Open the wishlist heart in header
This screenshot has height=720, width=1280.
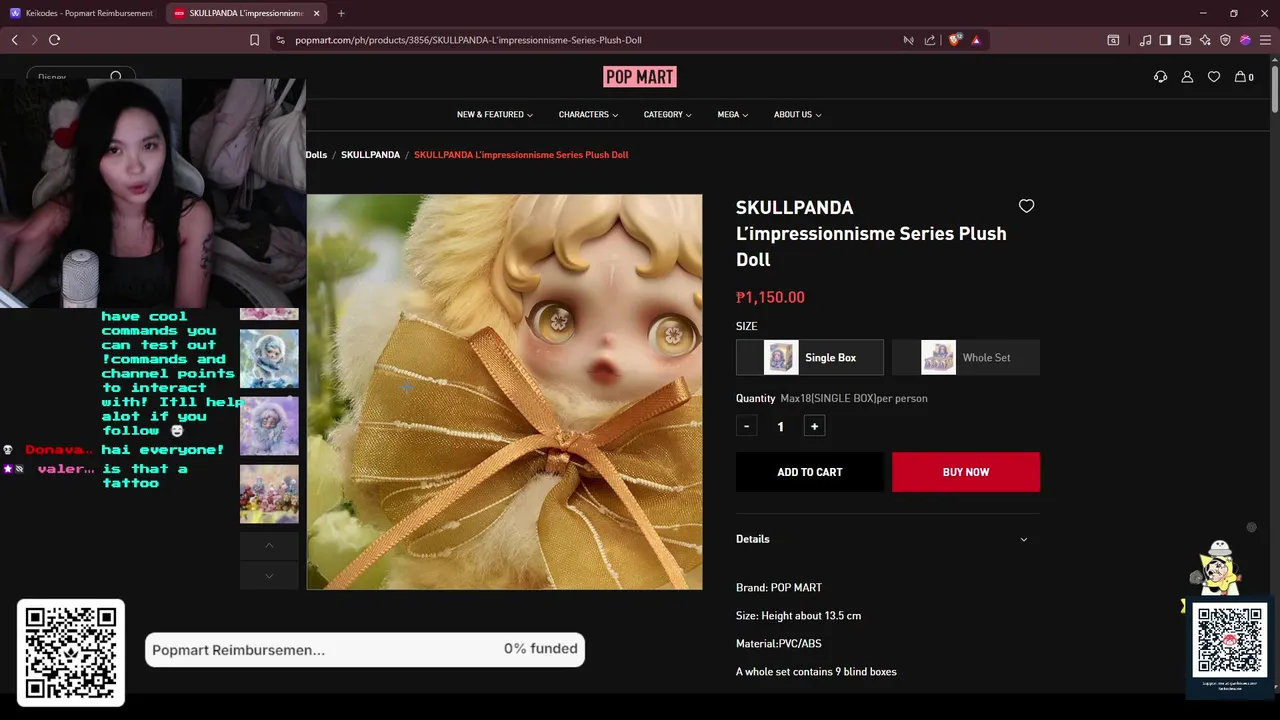[x=1214, y=77]
